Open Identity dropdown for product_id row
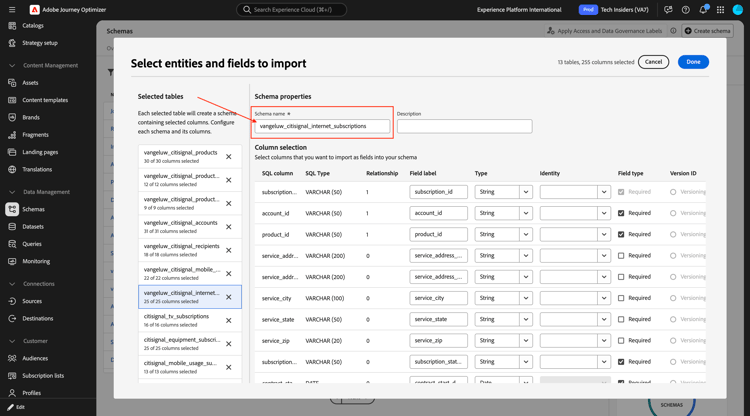This screenshot has height=416, width=750. 603,234
